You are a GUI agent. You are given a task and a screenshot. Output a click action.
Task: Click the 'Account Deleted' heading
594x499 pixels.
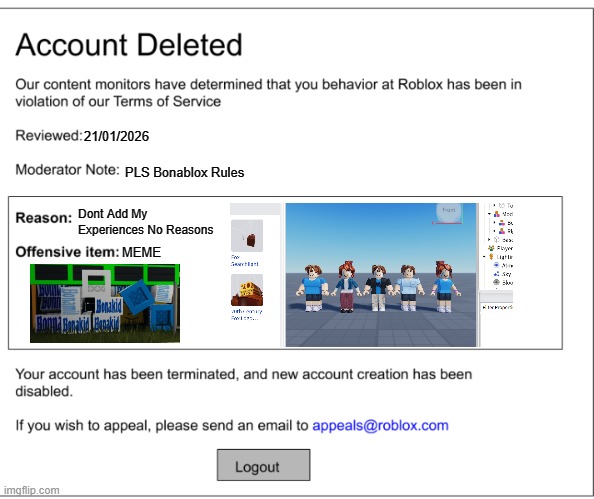click(x=129, y=45)
